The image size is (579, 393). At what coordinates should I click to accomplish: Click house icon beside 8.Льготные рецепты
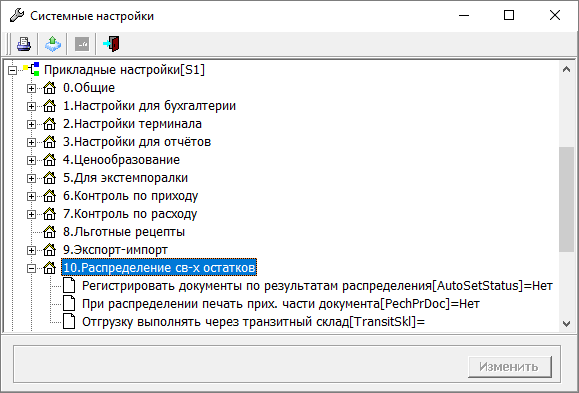pyautogui.click(x=49, y=232)
